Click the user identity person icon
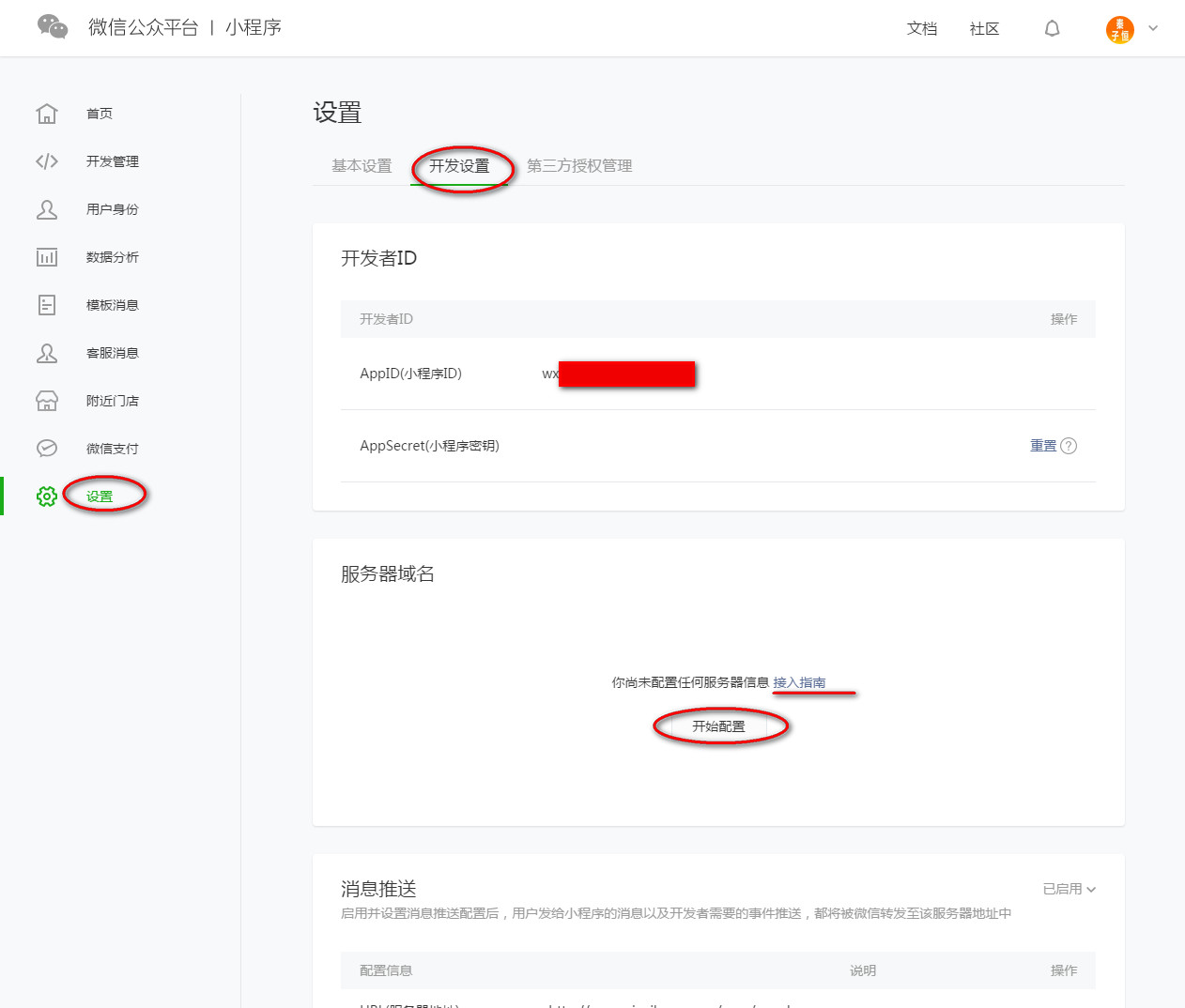 tap(47, 209)
